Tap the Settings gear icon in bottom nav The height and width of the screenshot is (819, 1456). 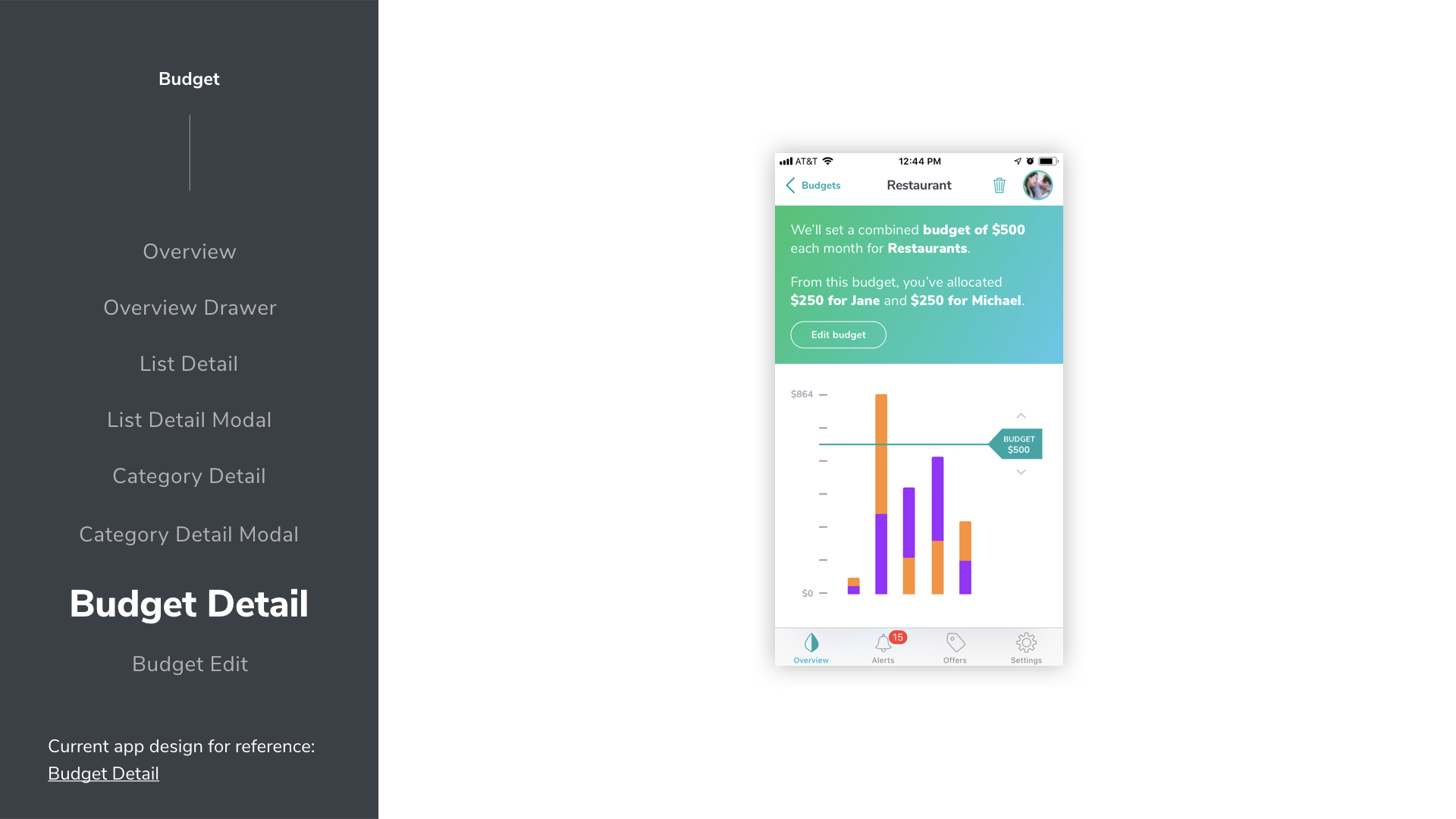[1026, 643]
